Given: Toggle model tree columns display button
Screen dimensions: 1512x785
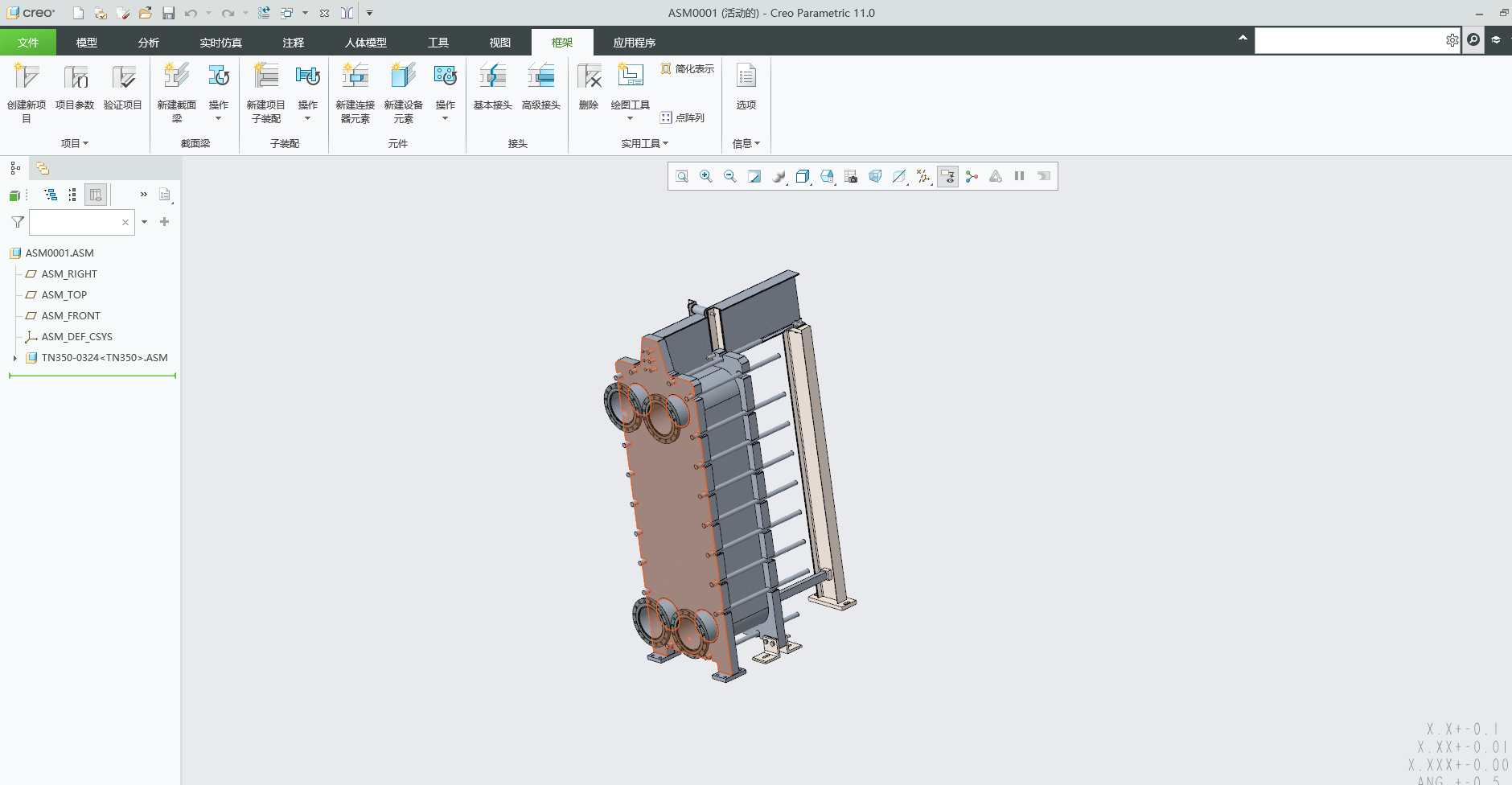Looking at the screenshot, I should tap(96, 195).
